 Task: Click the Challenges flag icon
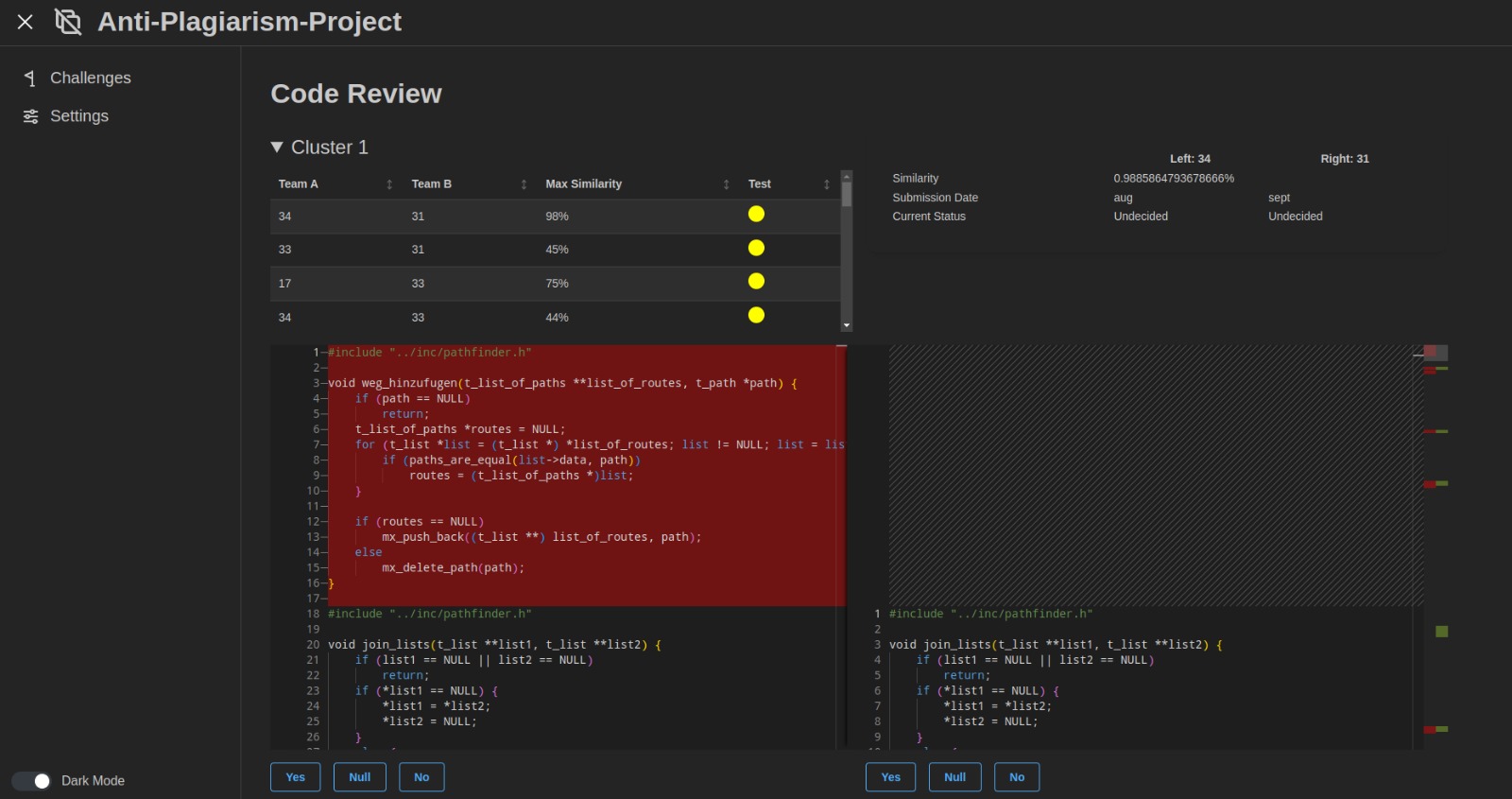30,78
